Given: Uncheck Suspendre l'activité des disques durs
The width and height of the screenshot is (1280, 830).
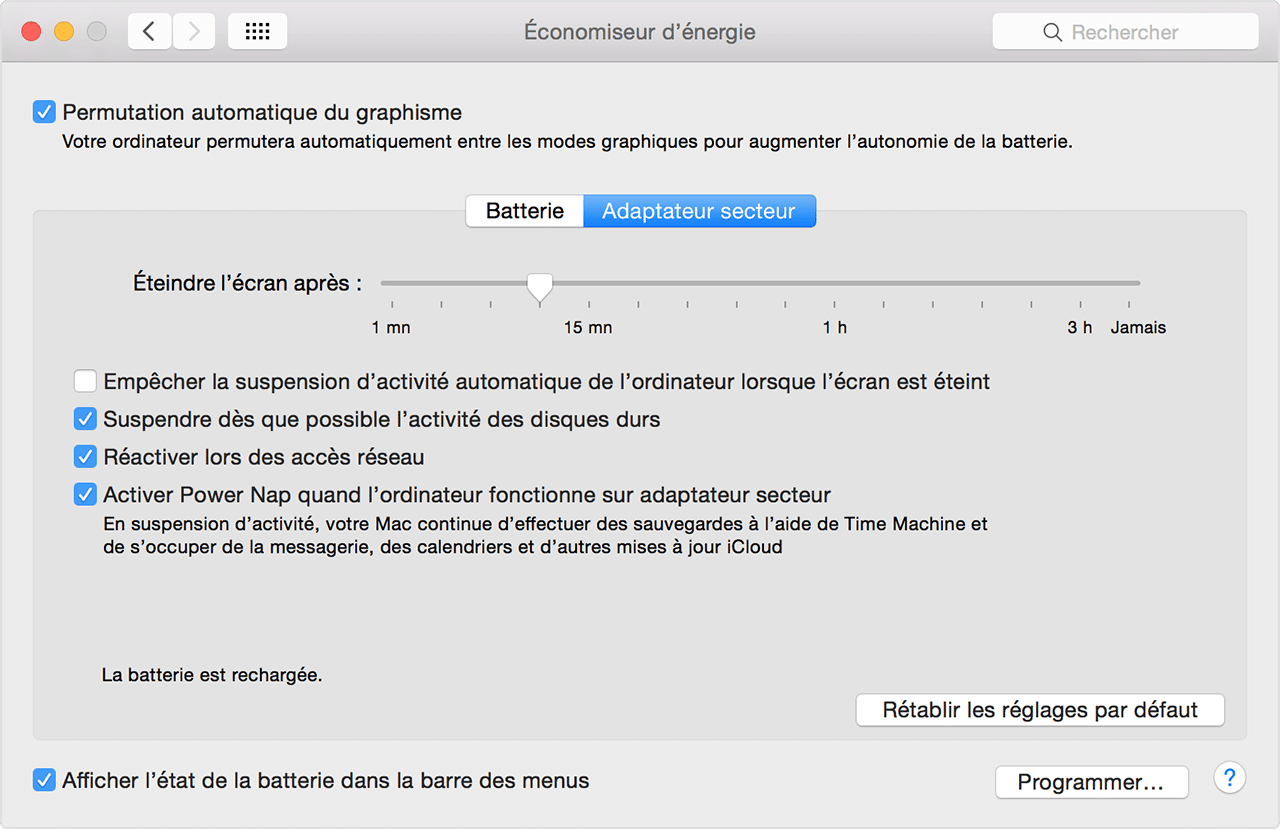Looking at the screenshot, I should pos(85,419).
